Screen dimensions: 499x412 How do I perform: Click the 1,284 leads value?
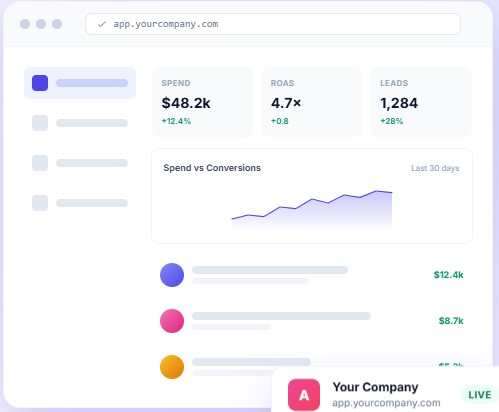tap(399, 103)
